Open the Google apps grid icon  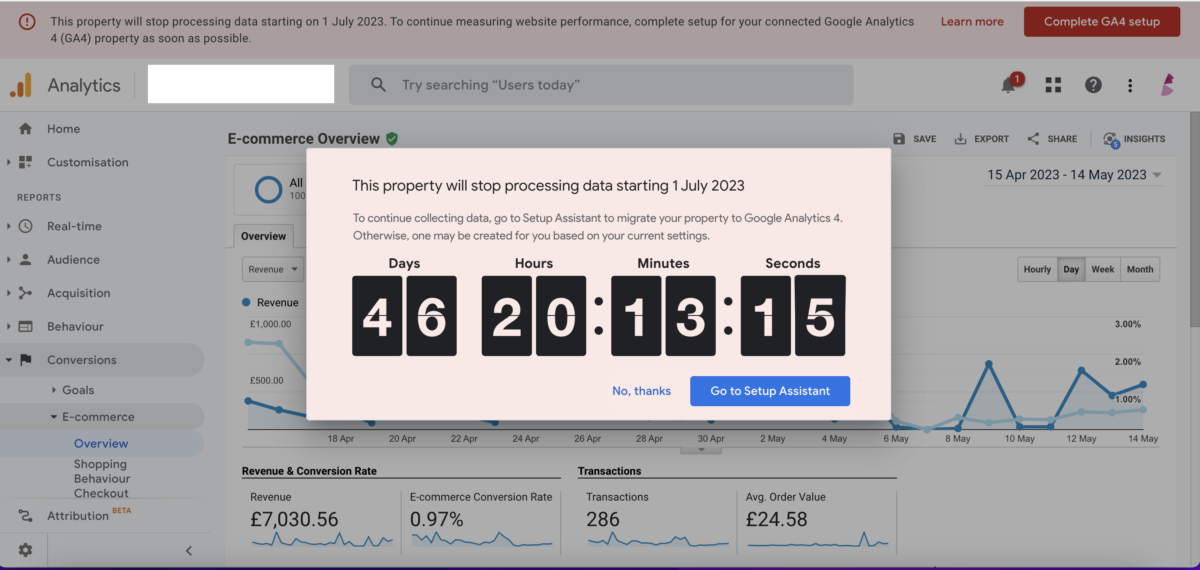(x=1053, y=86)
